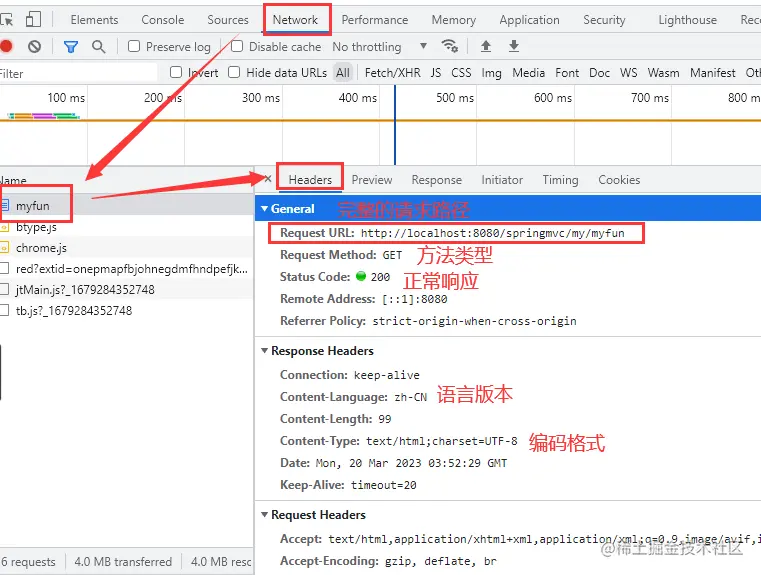Switch to the Preview detail tab
This screenshot has width=761, height=575.
coord(372,180)
